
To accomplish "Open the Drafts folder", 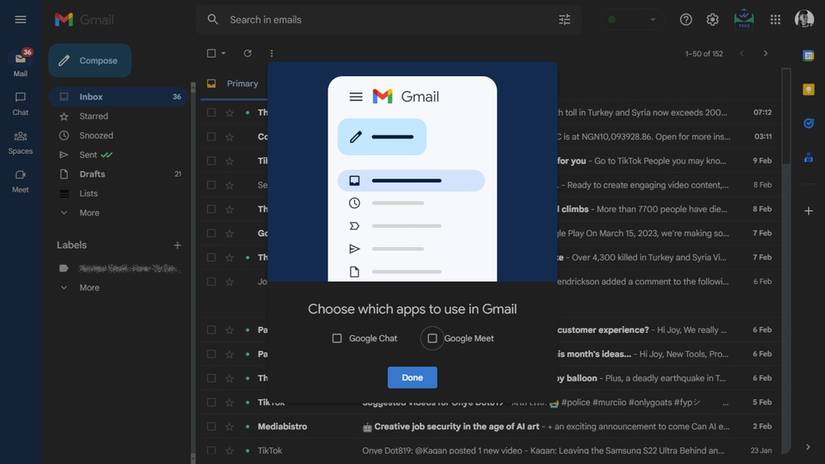I will tap(119, 174).
